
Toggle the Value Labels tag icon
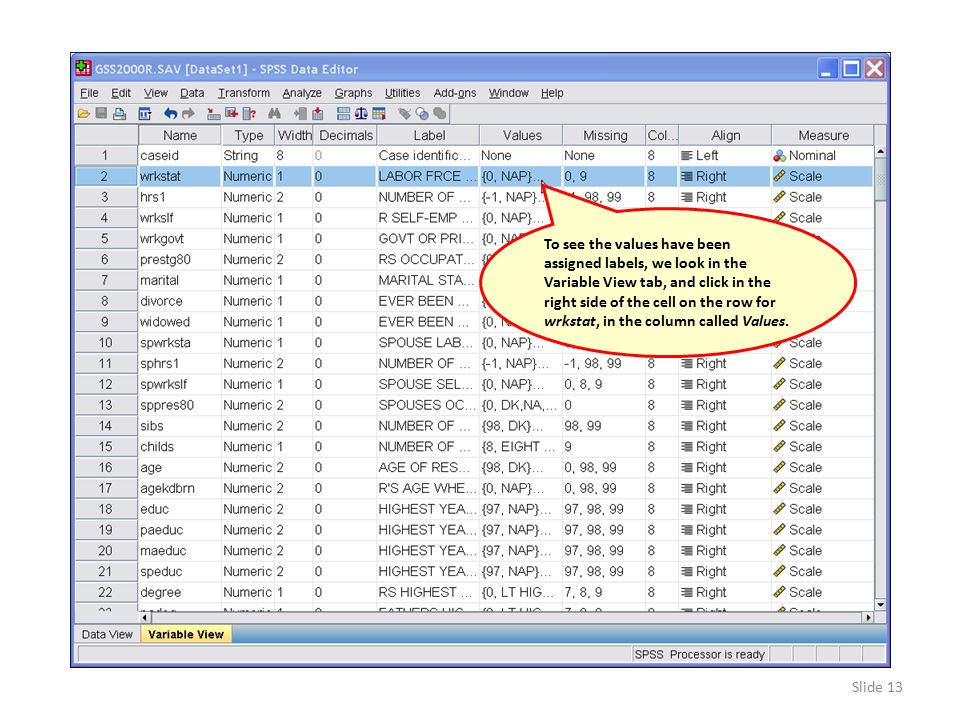click(404, 113)
